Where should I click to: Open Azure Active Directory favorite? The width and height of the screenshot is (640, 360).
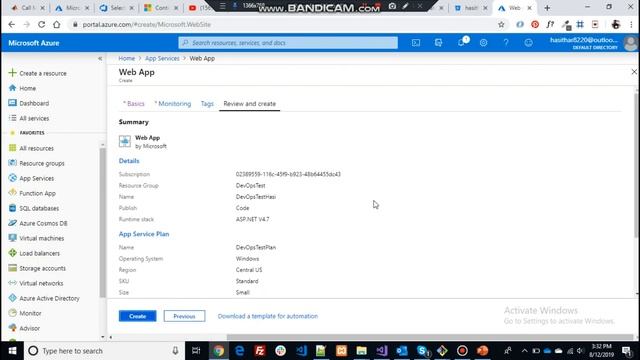click(44, 298)
